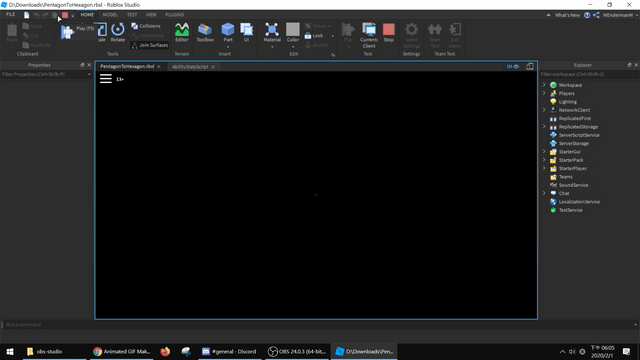The width and height of the screenshot is (640, 360).
Task: Open the in-game hamburger menu
Action: (x=106, y=79)
